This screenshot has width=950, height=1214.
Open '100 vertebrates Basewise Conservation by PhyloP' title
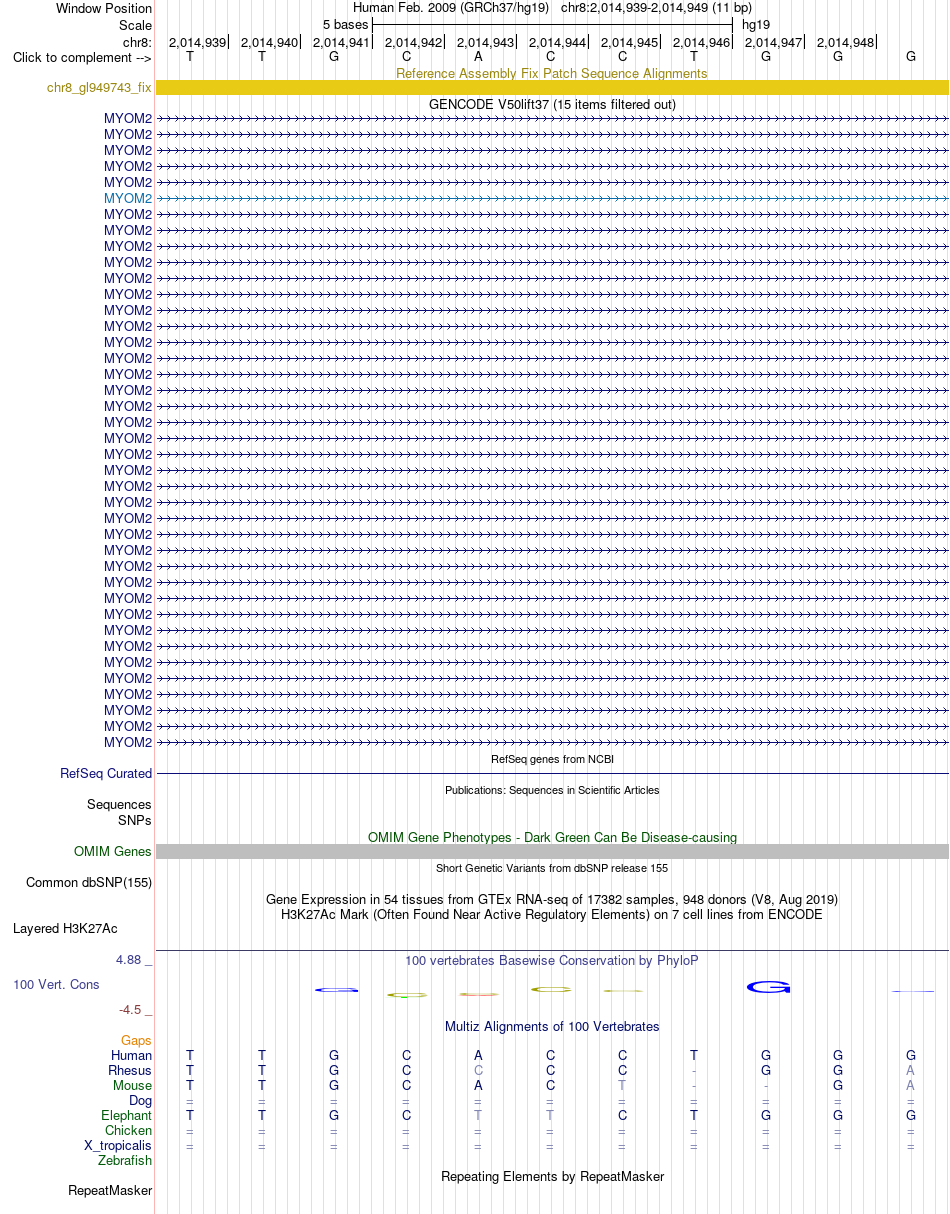(552, 960)
